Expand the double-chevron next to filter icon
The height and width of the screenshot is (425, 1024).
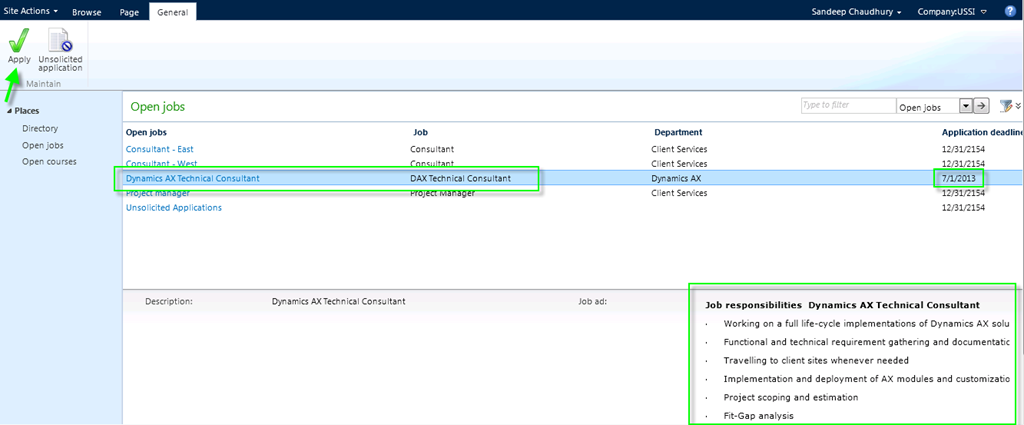tap(1018, 106)
